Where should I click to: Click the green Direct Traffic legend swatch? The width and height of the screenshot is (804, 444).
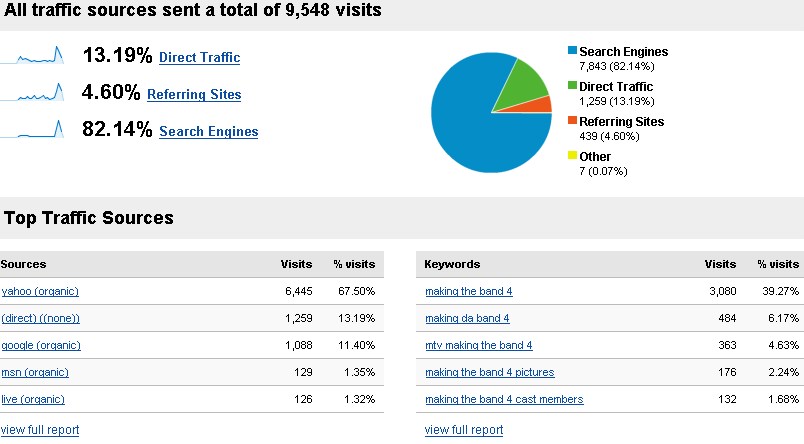click(572, 86)
